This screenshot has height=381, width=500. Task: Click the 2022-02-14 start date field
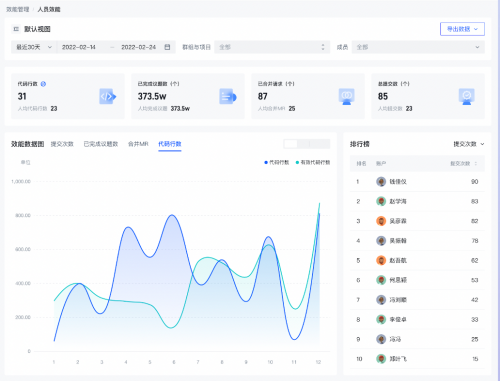pyautogui.click(x=79, y=47)
